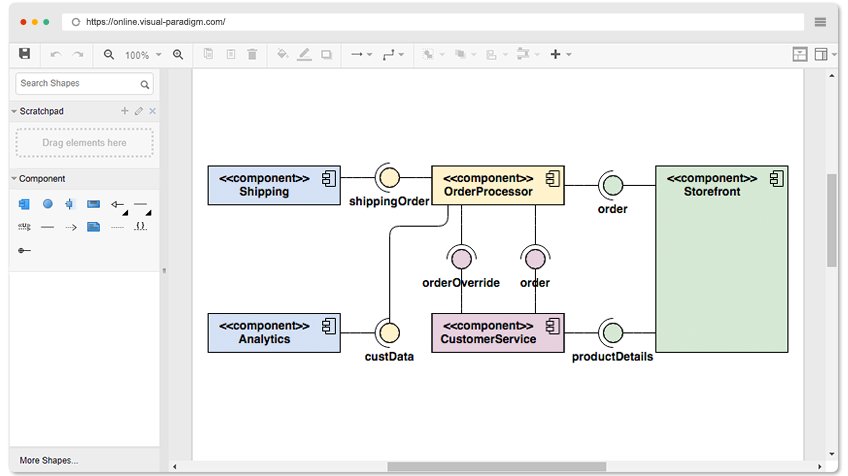Open the waypoint connector style dropdown
The height and width of the screenshot is (476, 848).
pos(393,54)
